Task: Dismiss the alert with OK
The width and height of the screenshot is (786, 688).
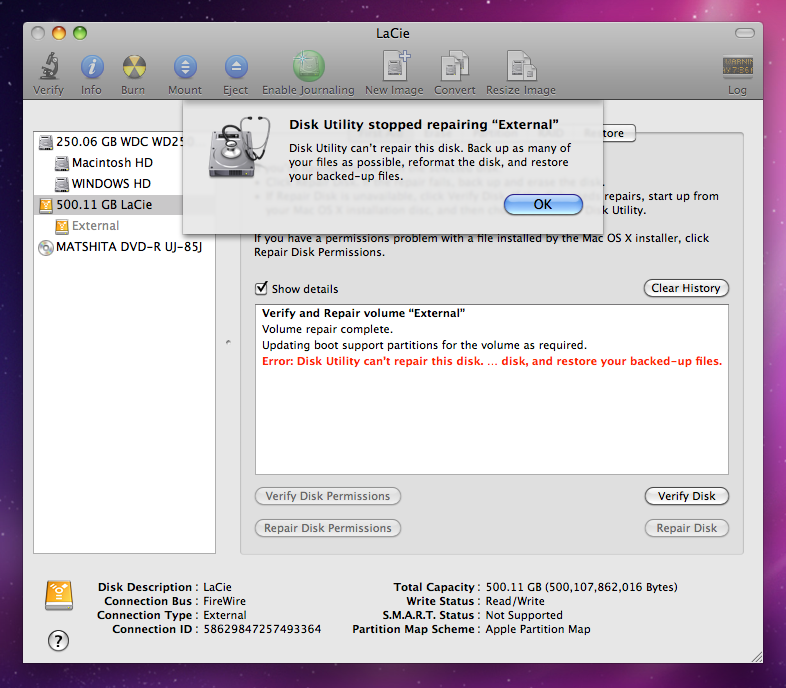Action: point(543,205)
